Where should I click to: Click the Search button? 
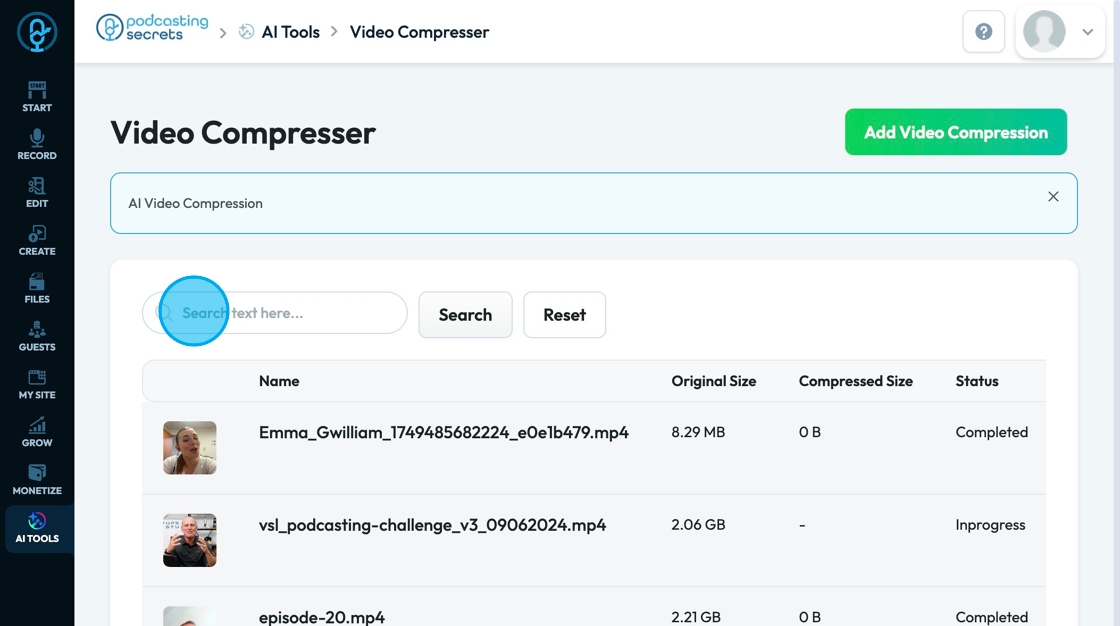click(465, 315)
